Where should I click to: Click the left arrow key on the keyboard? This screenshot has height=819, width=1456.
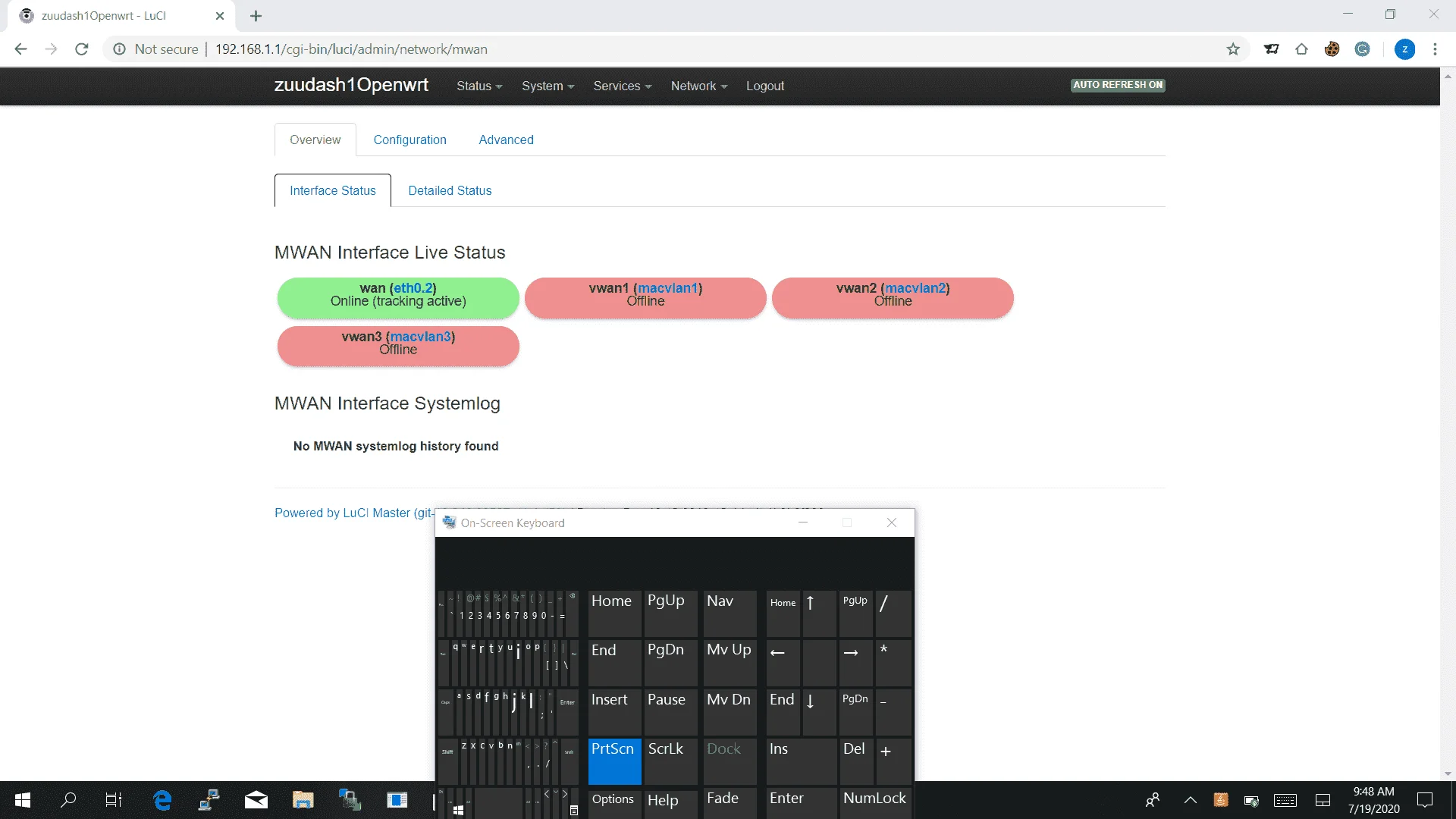click(783, 662)
